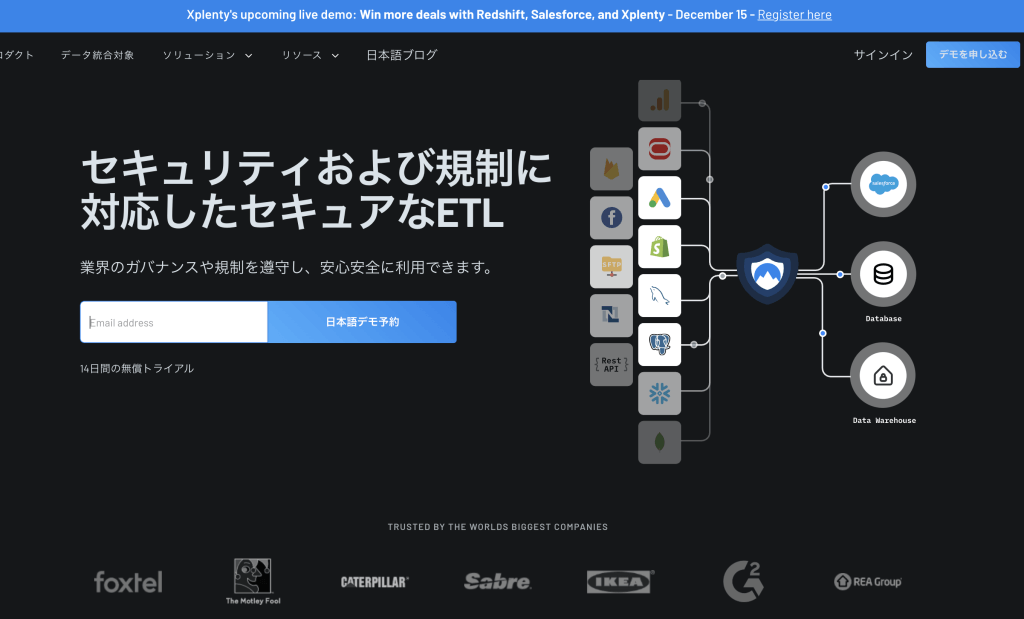
Task: Click the 14日間の無償トライアル text
Action: coord(137,368)
